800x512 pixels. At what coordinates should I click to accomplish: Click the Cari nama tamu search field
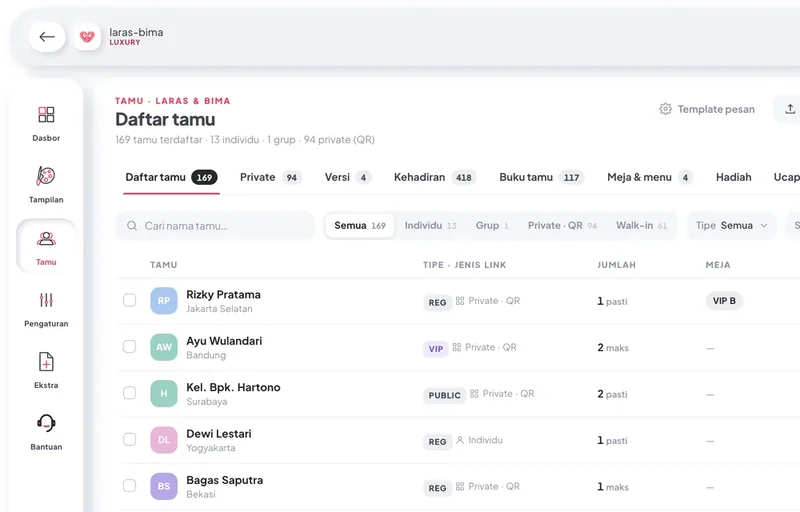tap(215, 225)
